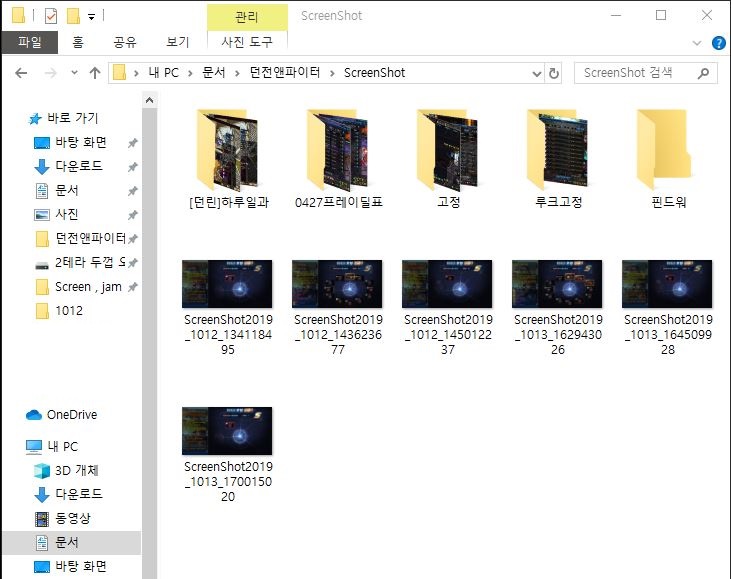Select the [던린]하루일과 folder
Image resolution: width=731 pixels, height=579 pixels.
pos(228,159)
